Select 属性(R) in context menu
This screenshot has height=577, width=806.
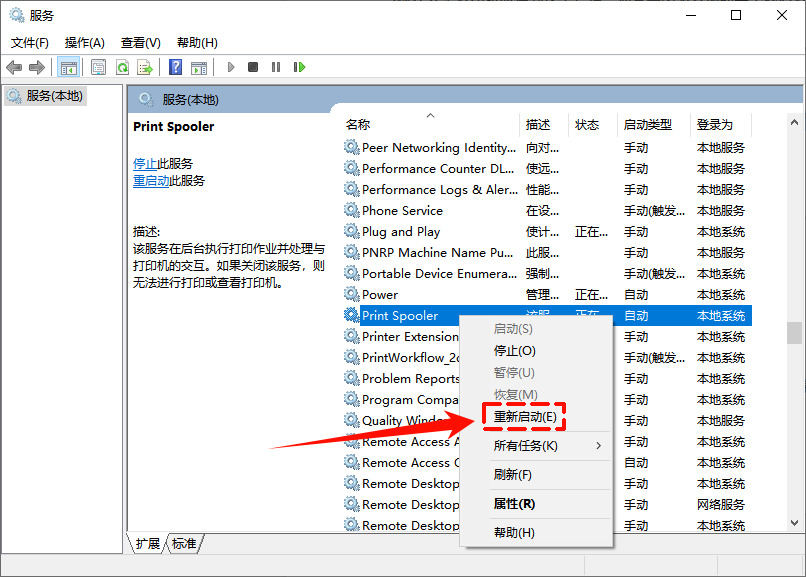point(514,503)
